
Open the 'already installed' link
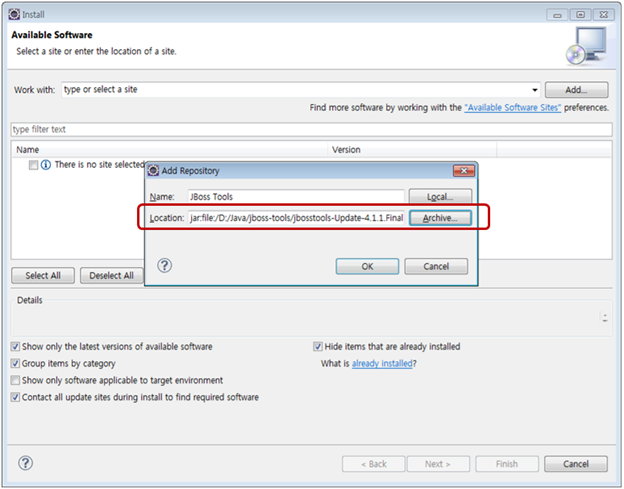click(382, 364)
